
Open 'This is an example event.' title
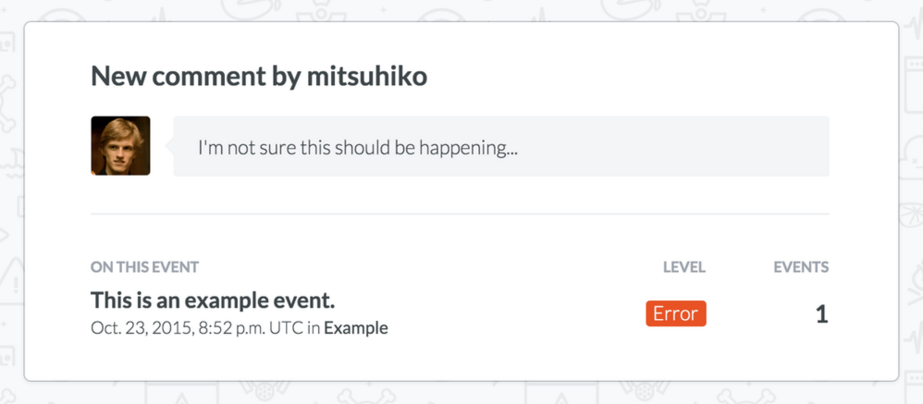[213, 300]
